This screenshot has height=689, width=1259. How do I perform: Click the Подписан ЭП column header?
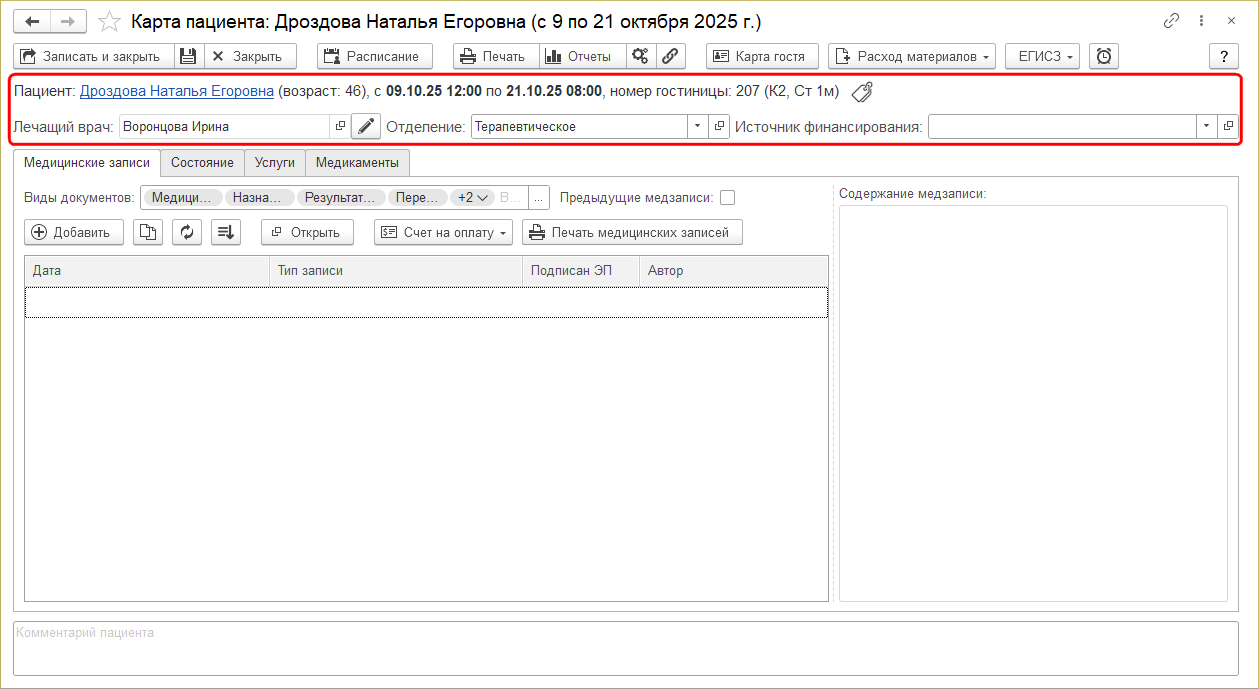point(581,270)
